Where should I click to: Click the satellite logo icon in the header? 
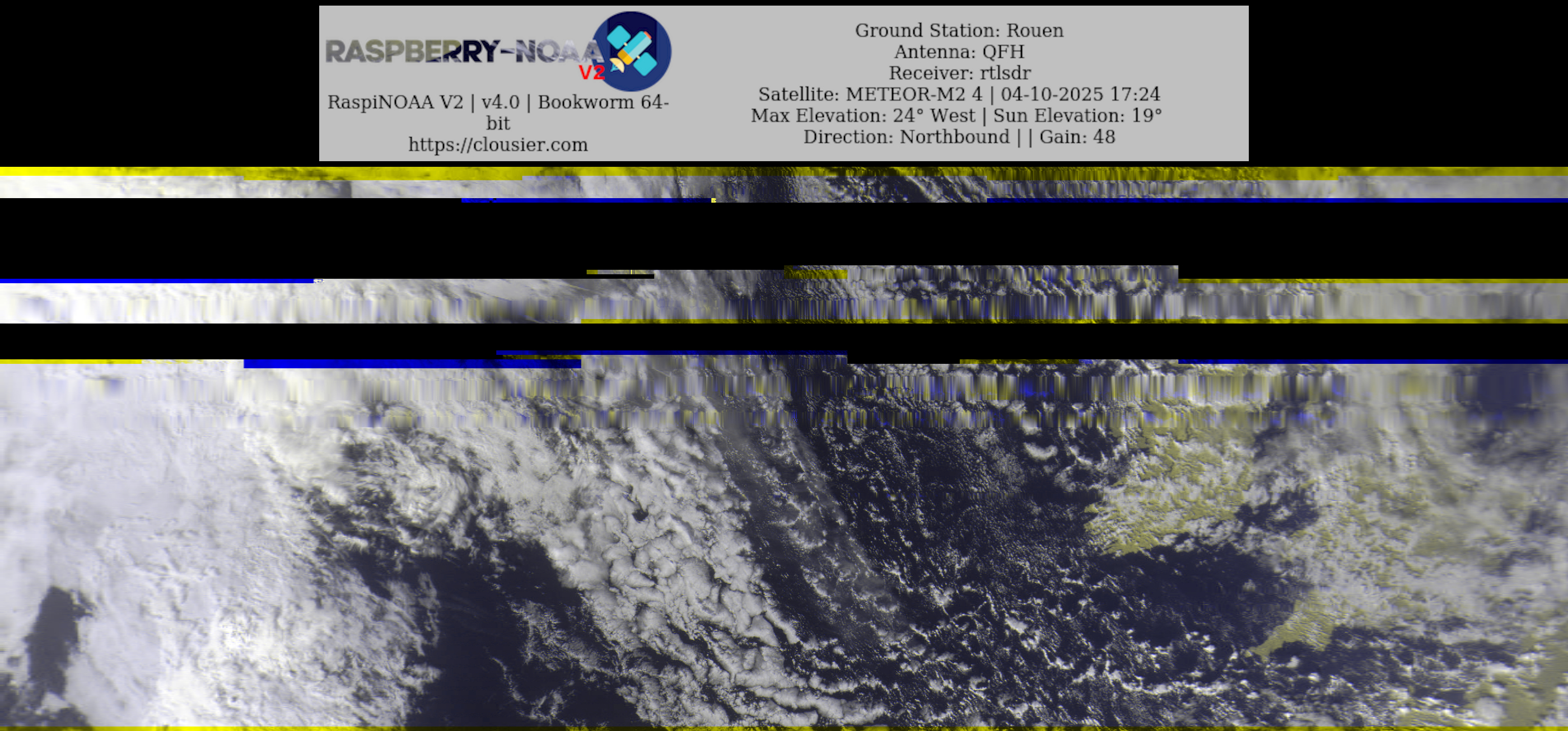tap(632, 51)
